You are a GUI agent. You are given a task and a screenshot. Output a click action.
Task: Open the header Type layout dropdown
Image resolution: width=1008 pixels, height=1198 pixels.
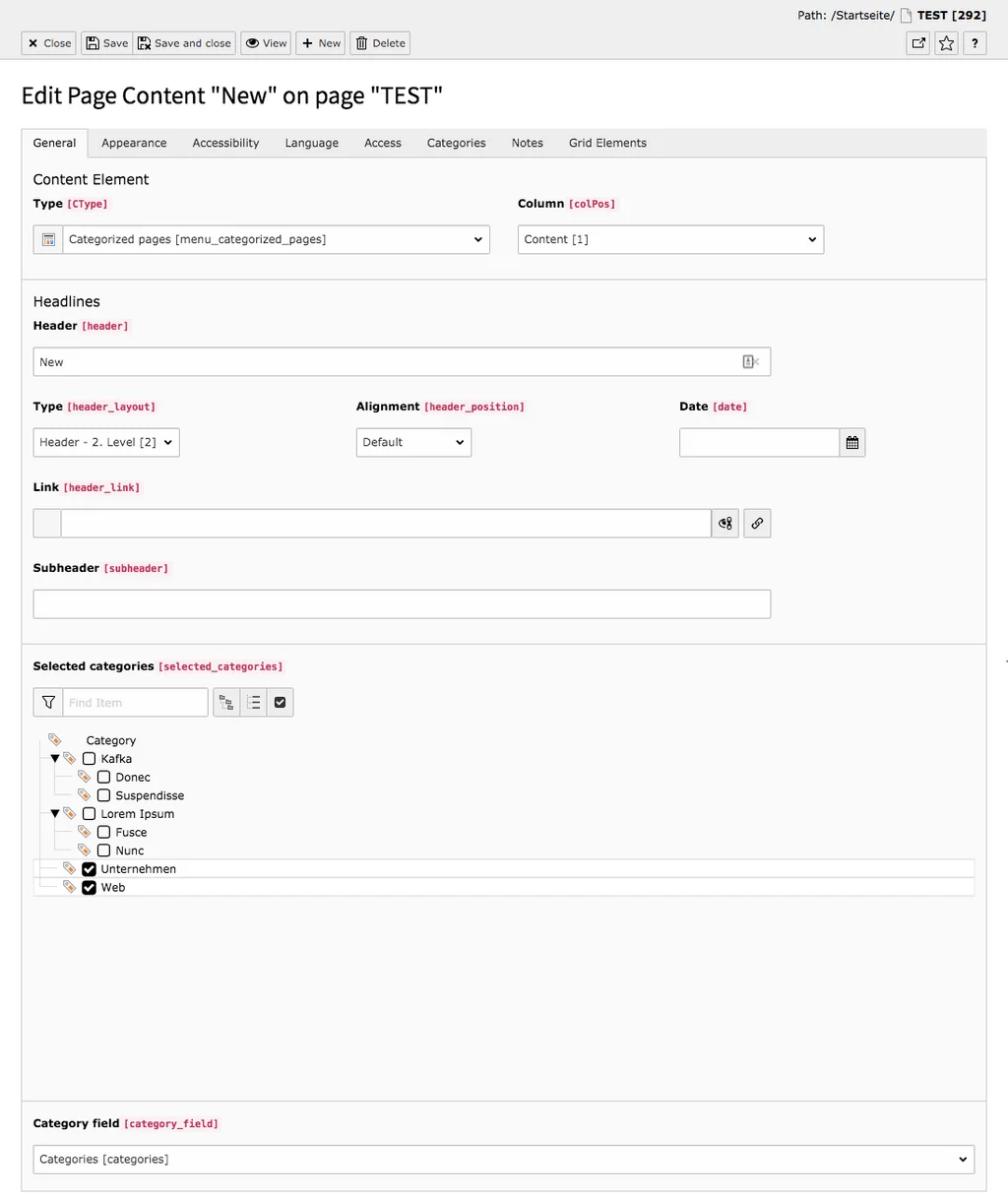(x=105, y=442)
